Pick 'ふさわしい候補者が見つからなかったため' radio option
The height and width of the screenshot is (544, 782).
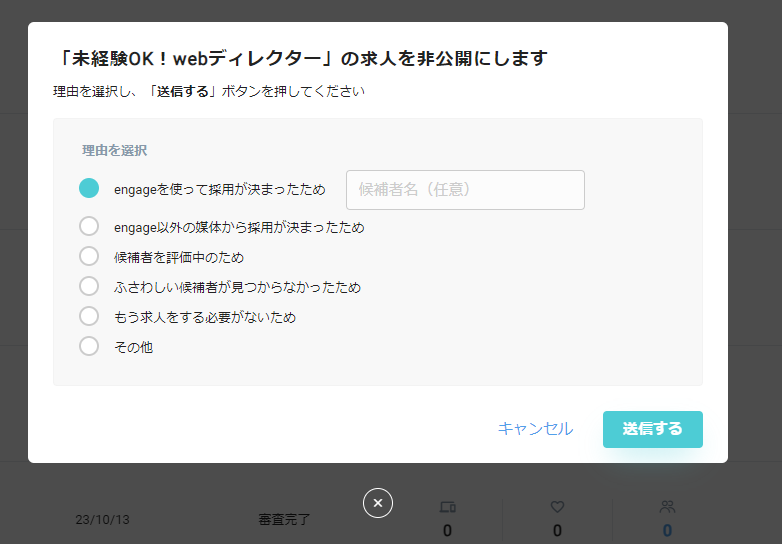[89, 286]
